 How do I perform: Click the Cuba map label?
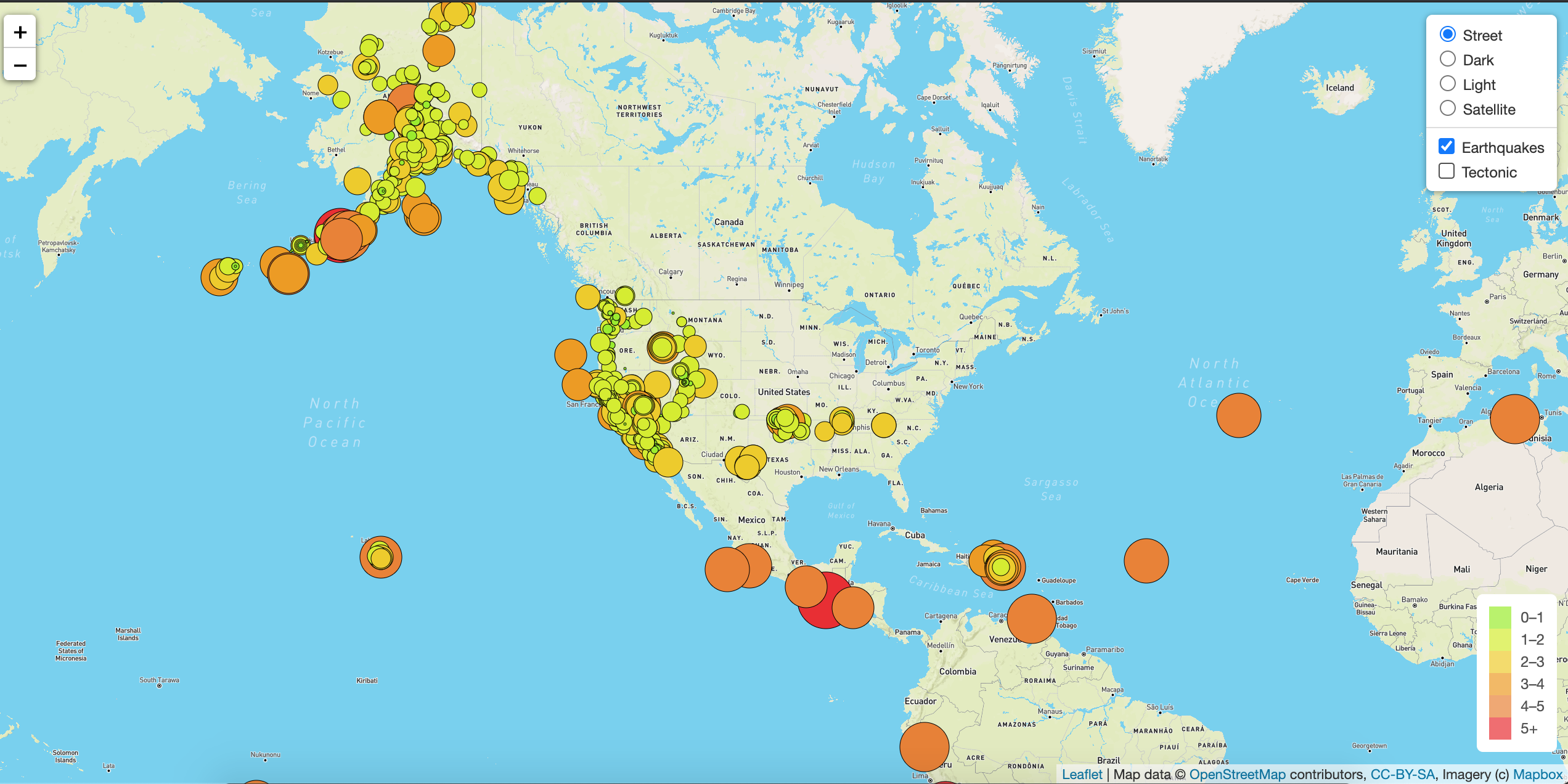pyautogui.click(x=915, y=535)
